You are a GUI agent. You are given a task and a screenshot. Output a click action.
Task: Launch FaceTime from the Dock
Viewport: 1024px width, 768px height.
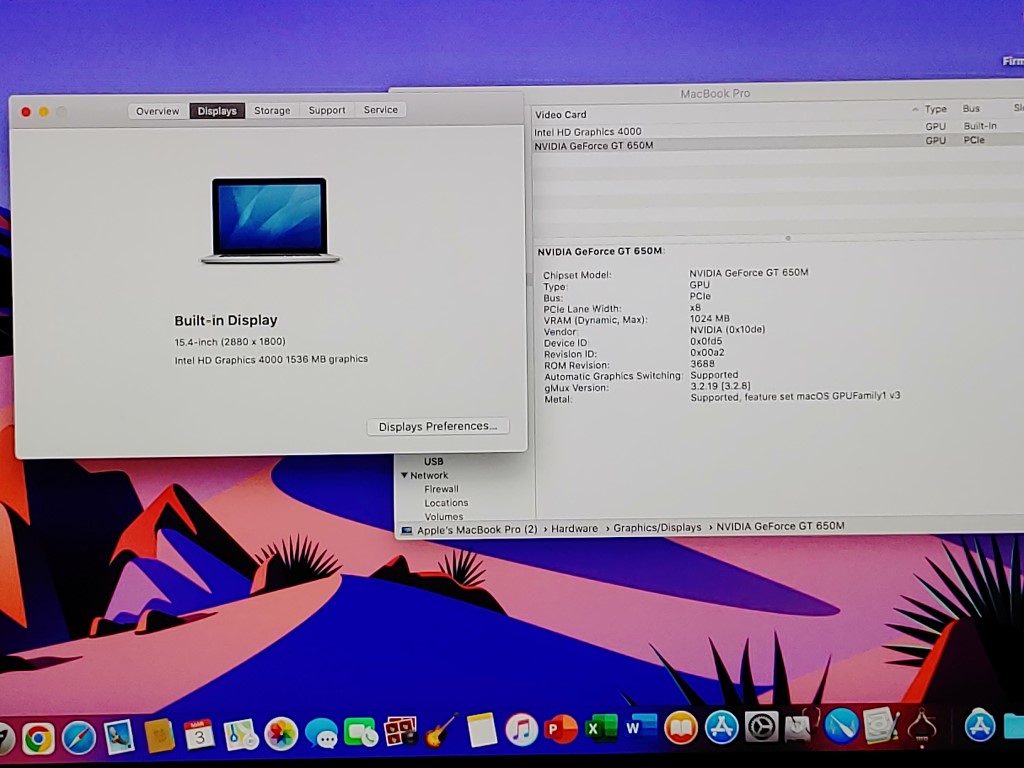click(360, 731)
